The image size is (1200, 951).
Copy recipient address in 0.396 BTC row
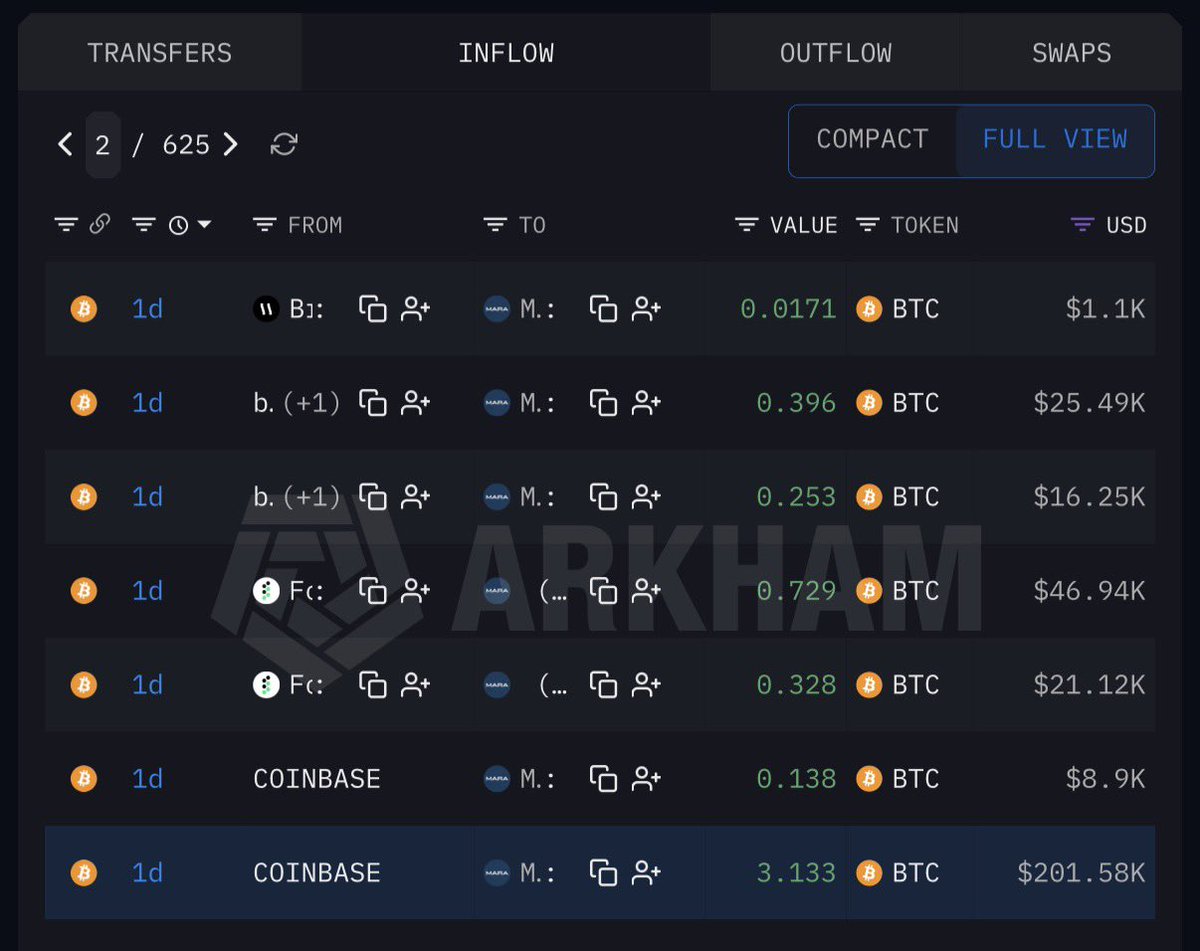pyautogui.click(x=604, y=403)
